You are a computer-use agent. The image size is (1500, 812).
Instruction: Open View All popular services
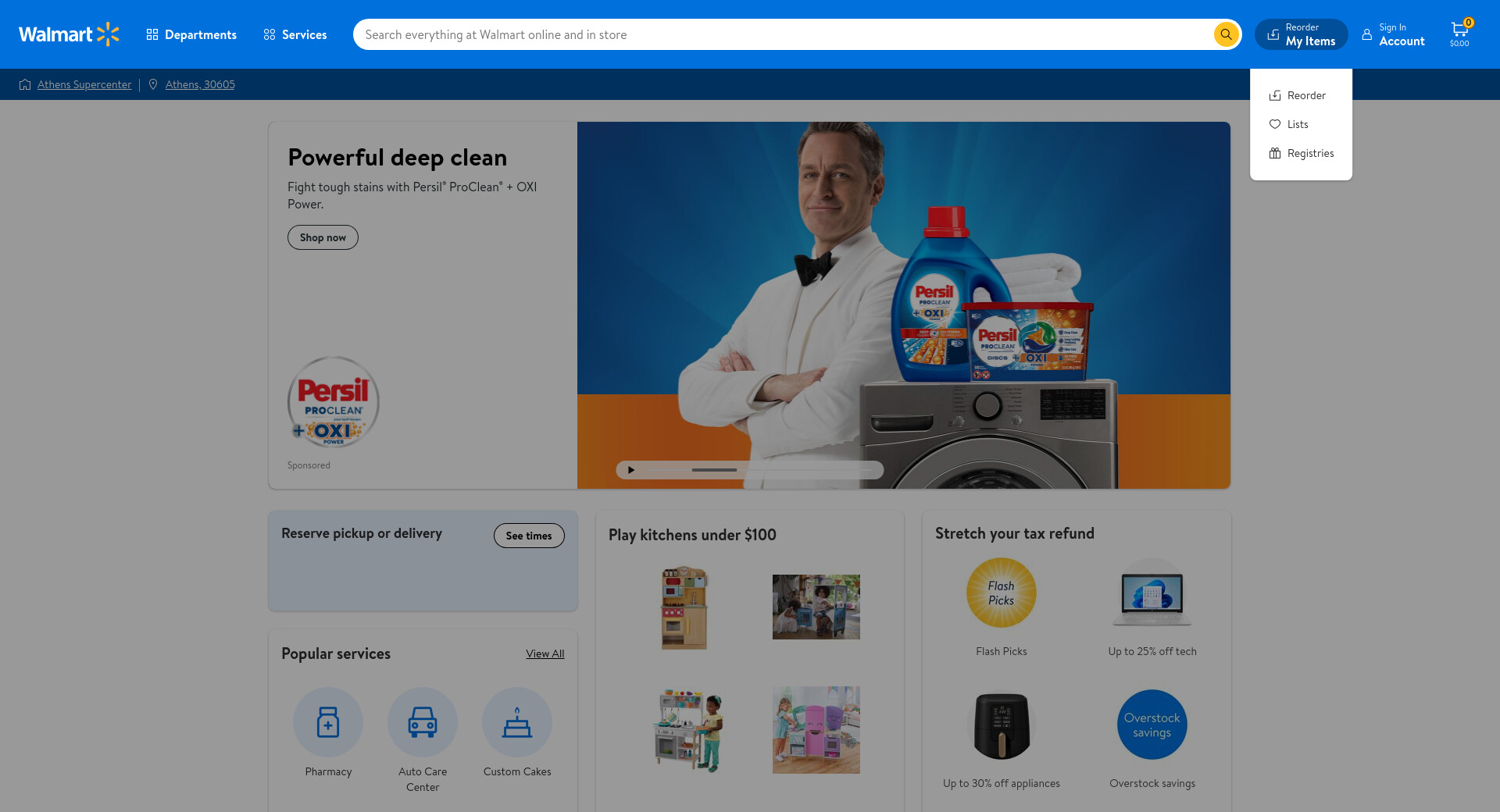coord(545,654)
